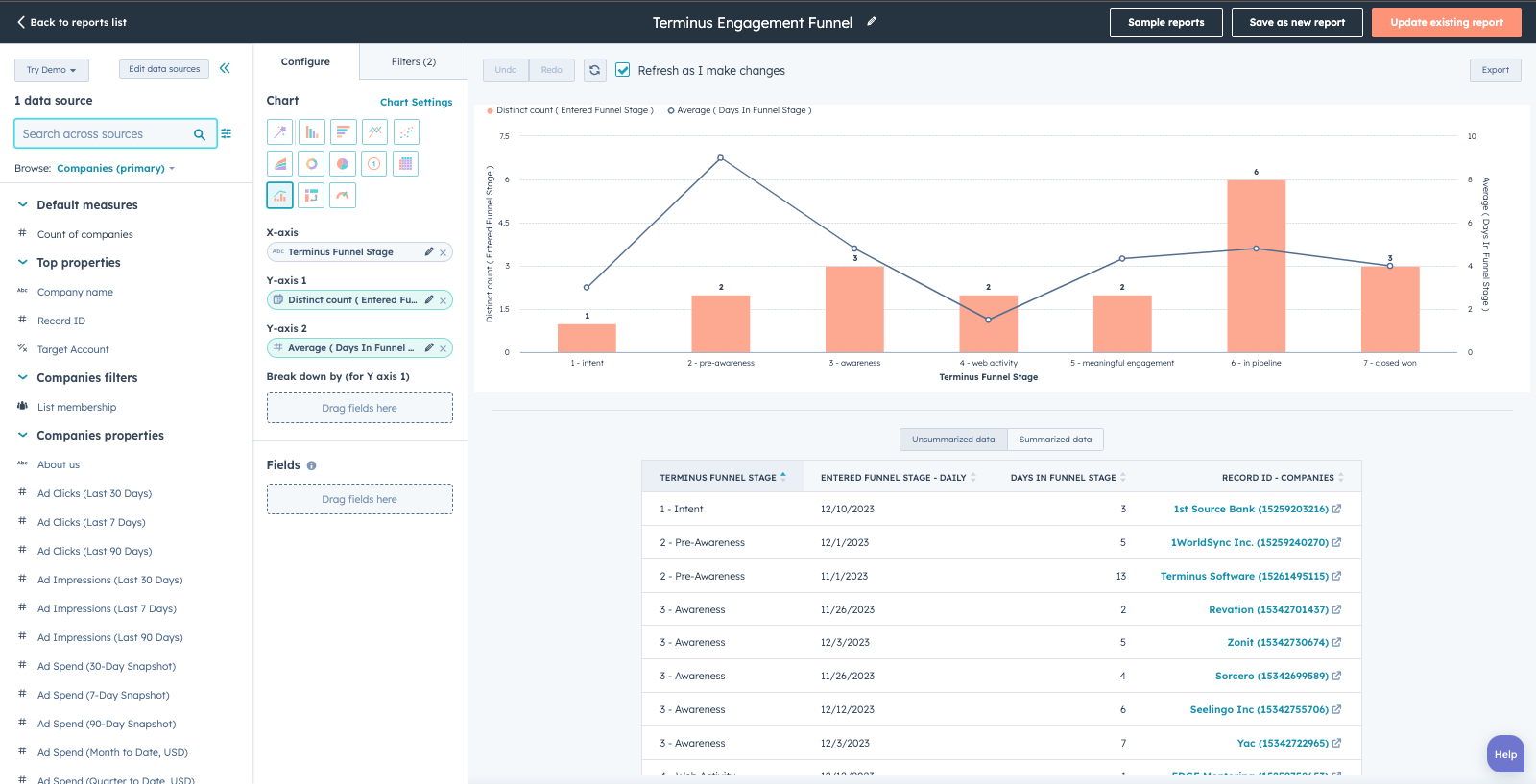Open Browse Companies (primary) dropdown
The image size is (1536, 784).
pos(115,168)
